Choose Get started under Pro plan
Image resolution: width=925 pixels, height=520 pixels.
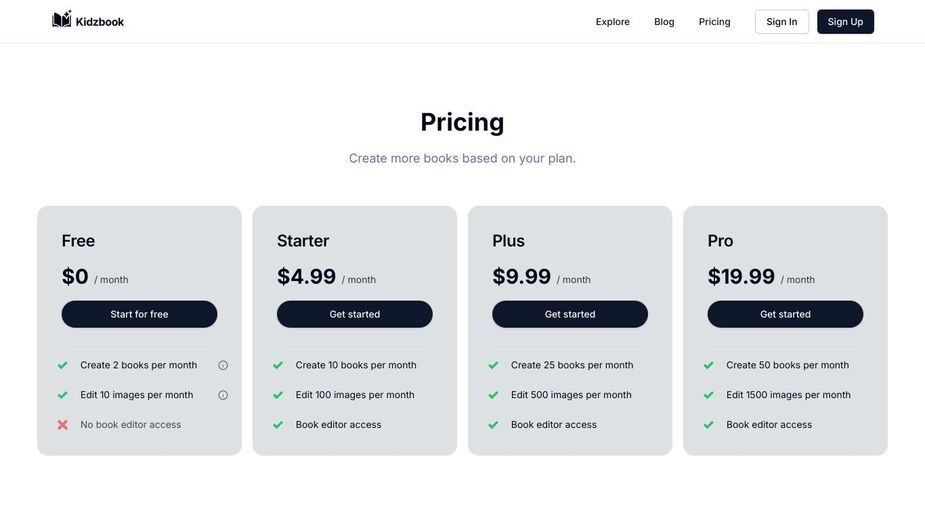click(x=785, y=314)
